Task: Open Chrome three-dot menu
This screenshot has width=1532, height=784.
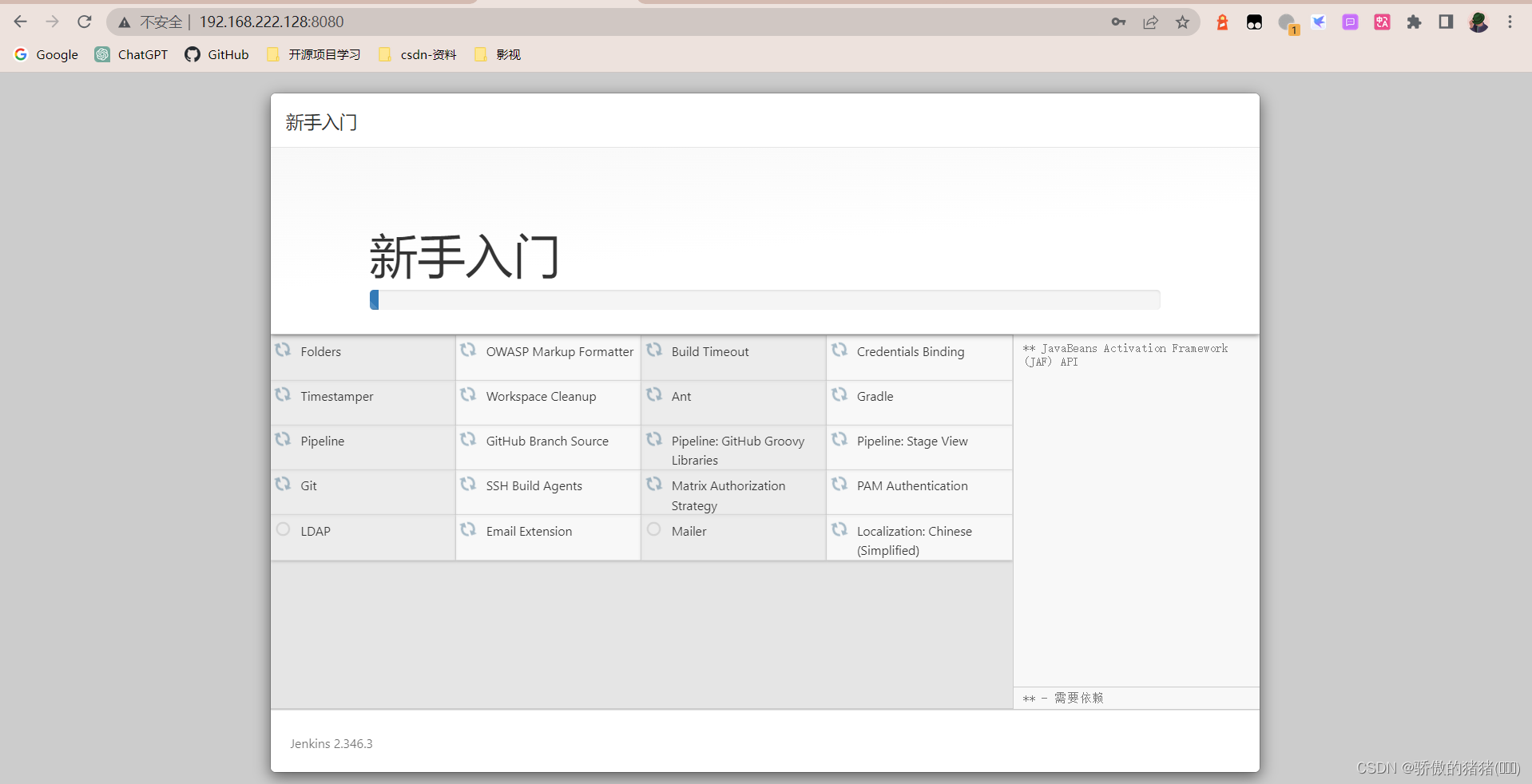Action: tap(1510, 22)
